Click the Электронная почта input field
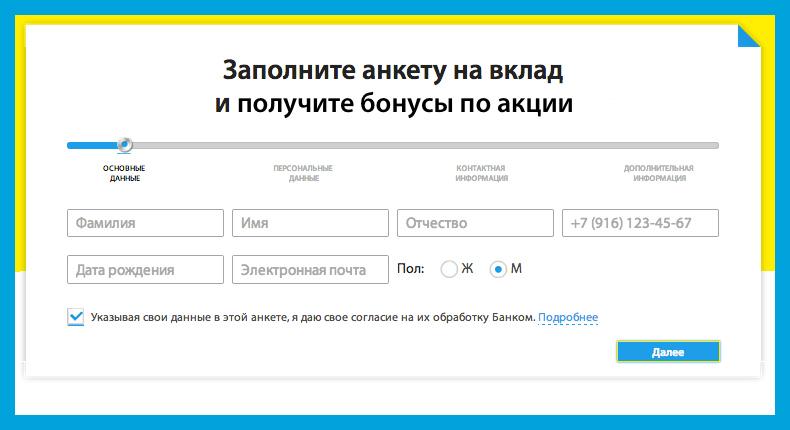The height and width of the screenshot is (430, 790). click(x=310, y=270)
